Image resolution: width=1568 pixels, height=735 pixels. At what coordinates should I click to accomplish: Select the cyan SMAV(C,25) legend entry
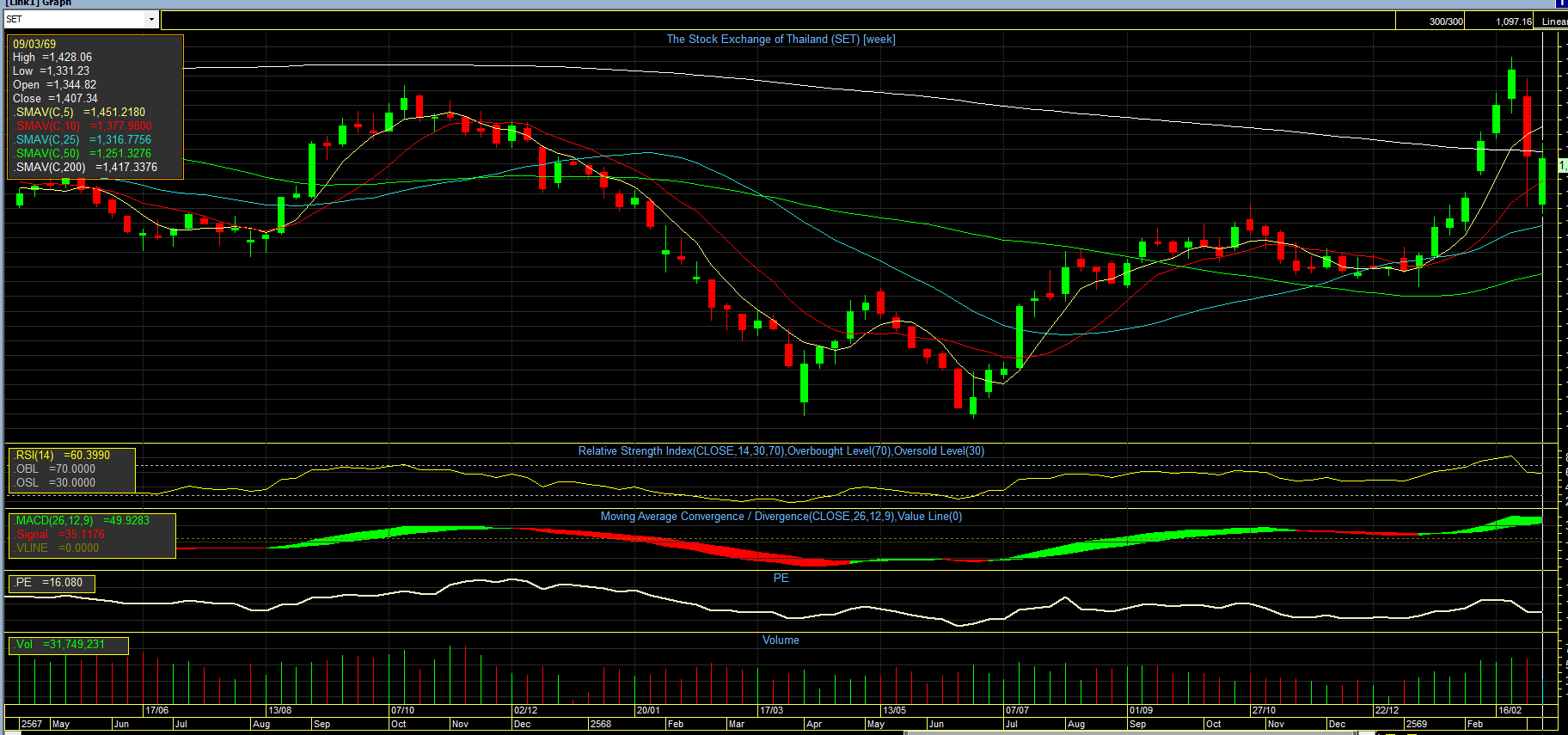83,140
